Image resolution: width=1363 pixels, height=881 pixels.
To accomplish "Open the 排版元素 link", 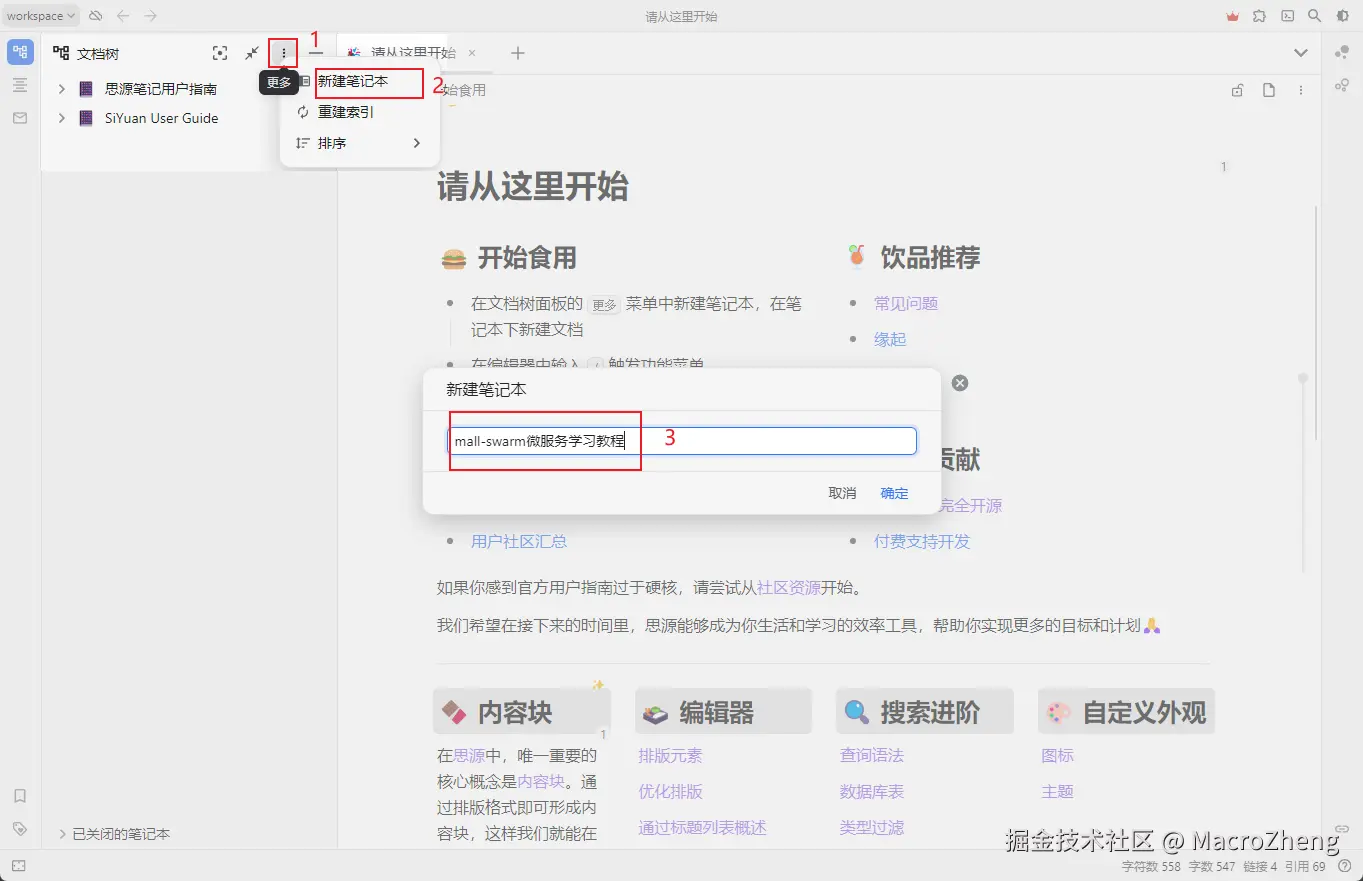I will pos(670,755).
